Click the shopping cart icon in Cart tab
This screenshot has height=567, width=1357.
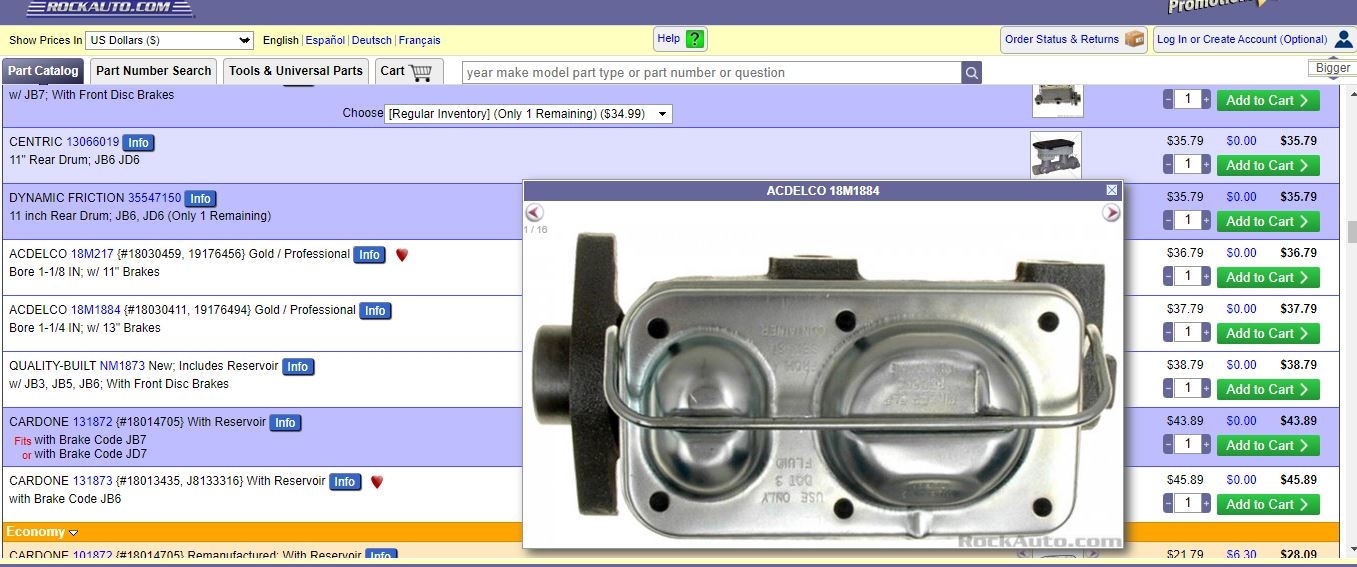tap(421, 71)
